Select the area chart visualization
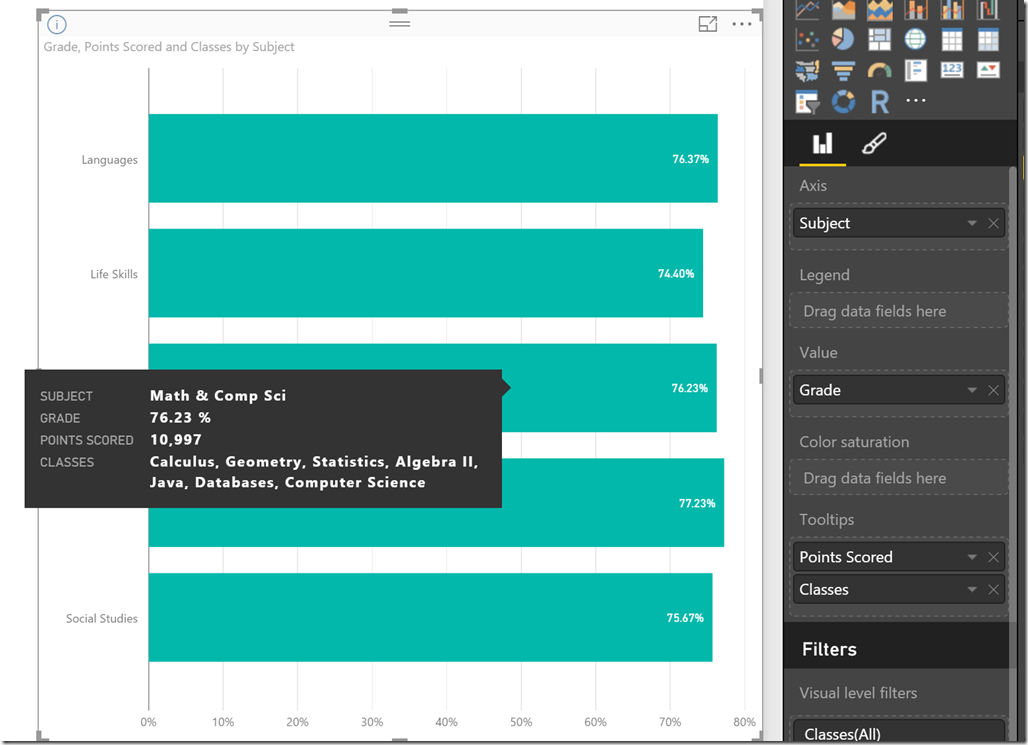Screen dimensions: 1028x745 pos(843,9)
